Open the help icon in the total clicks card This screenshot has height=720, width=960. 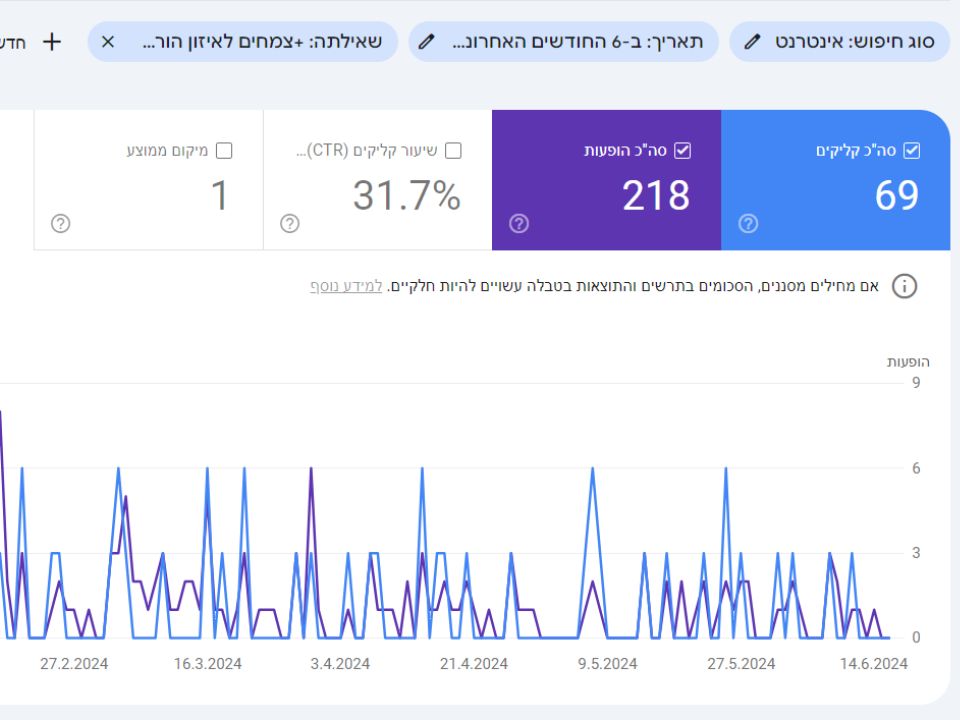pos(747,224)
